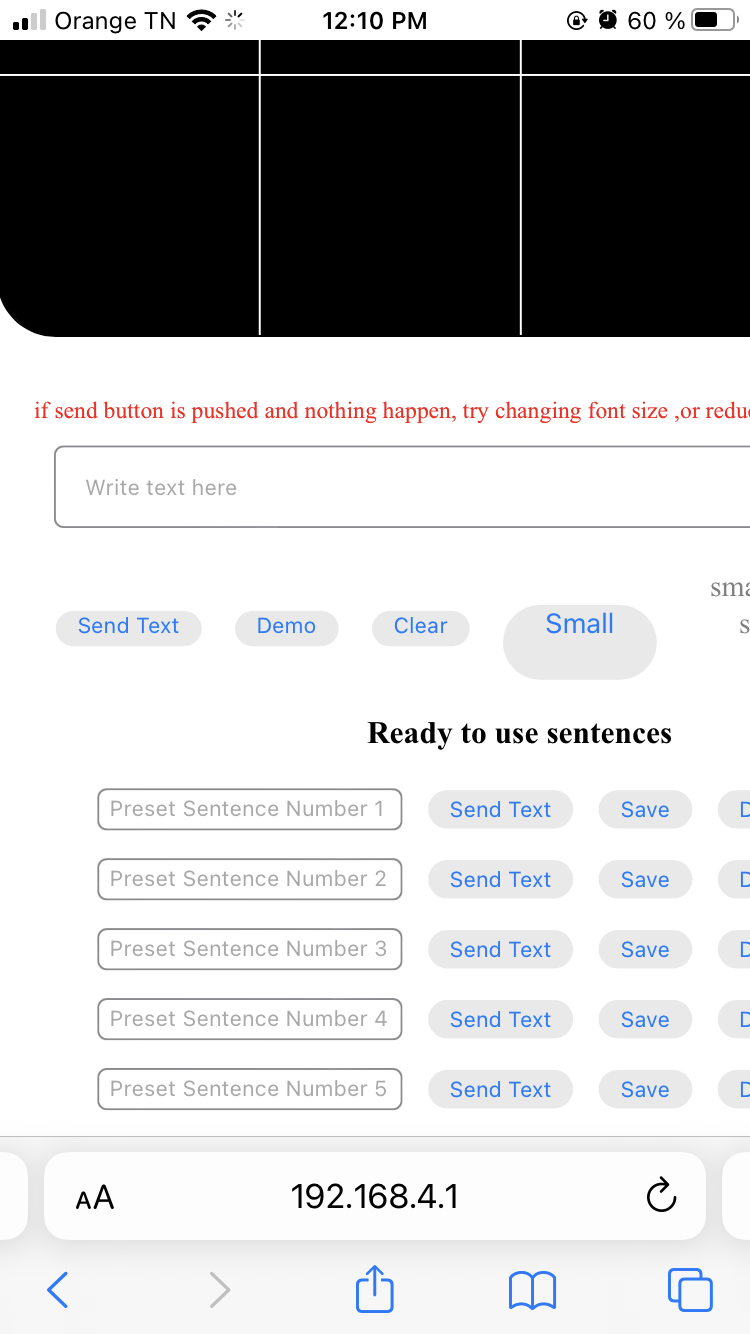The image size is (750, 1334).
Task: Focus the "Write text here" field
Action: pyautogui.click(x=400, y=487)
